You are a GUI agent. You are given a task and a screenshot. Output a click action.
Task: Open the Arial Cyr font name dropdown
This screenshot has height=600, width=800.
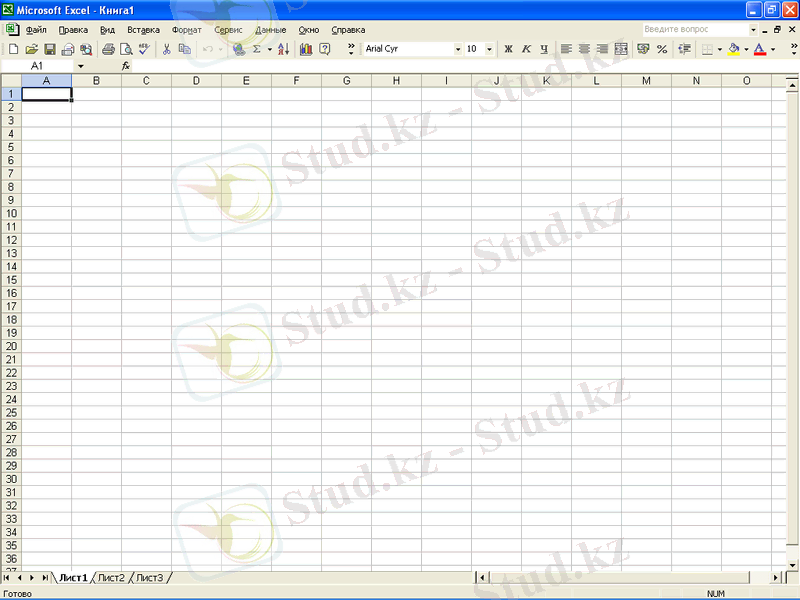458,49
